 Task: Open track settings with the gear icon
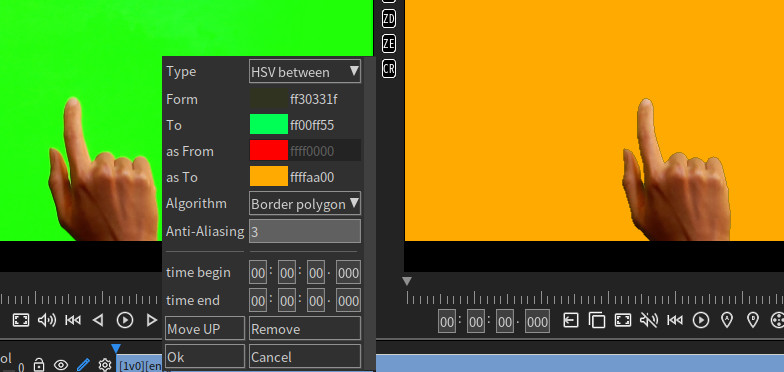(104, 365)
